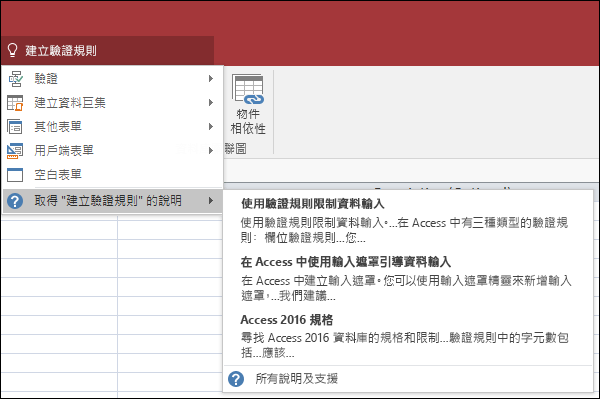Click the 建立資料巨集 table icon
This screenshot has height=399, width=600.
(x=15, y=103)
